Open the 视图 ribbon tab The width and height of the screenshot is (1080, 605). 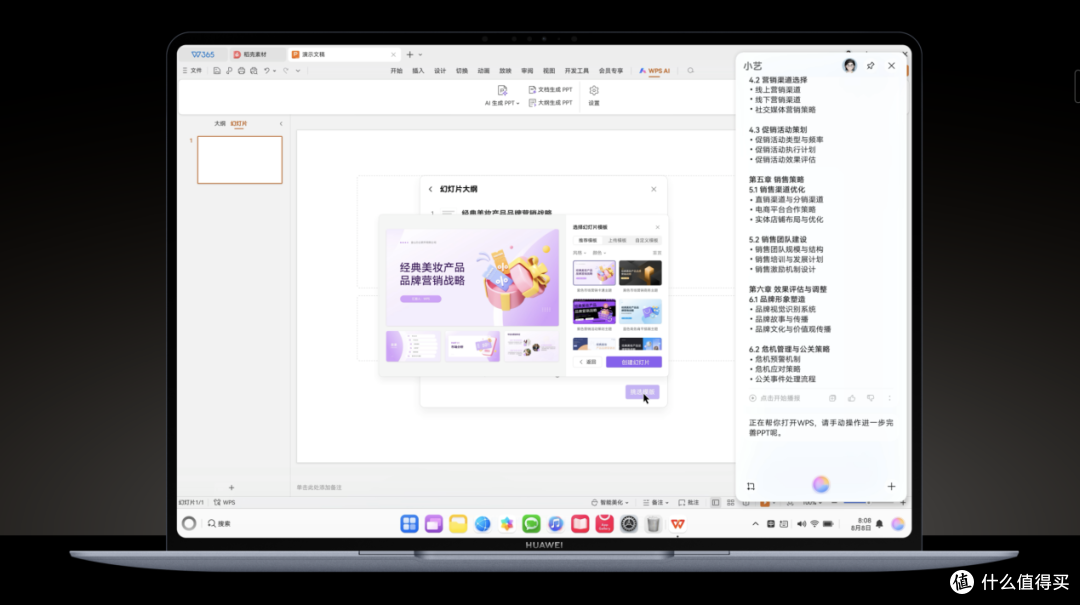coord(549,71)
